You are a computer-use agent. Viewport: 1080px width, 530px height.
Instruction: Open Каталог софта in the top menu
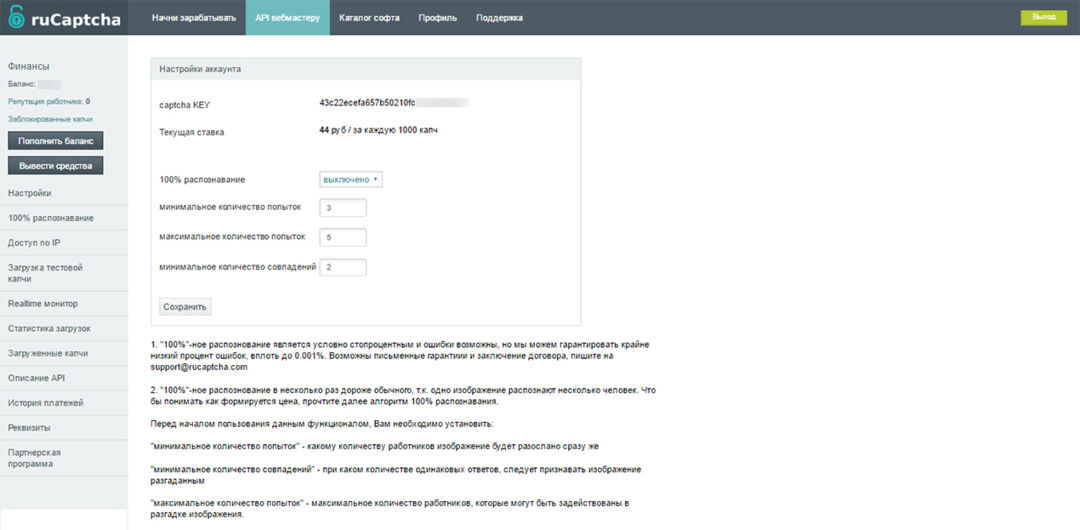coord(369,17)
